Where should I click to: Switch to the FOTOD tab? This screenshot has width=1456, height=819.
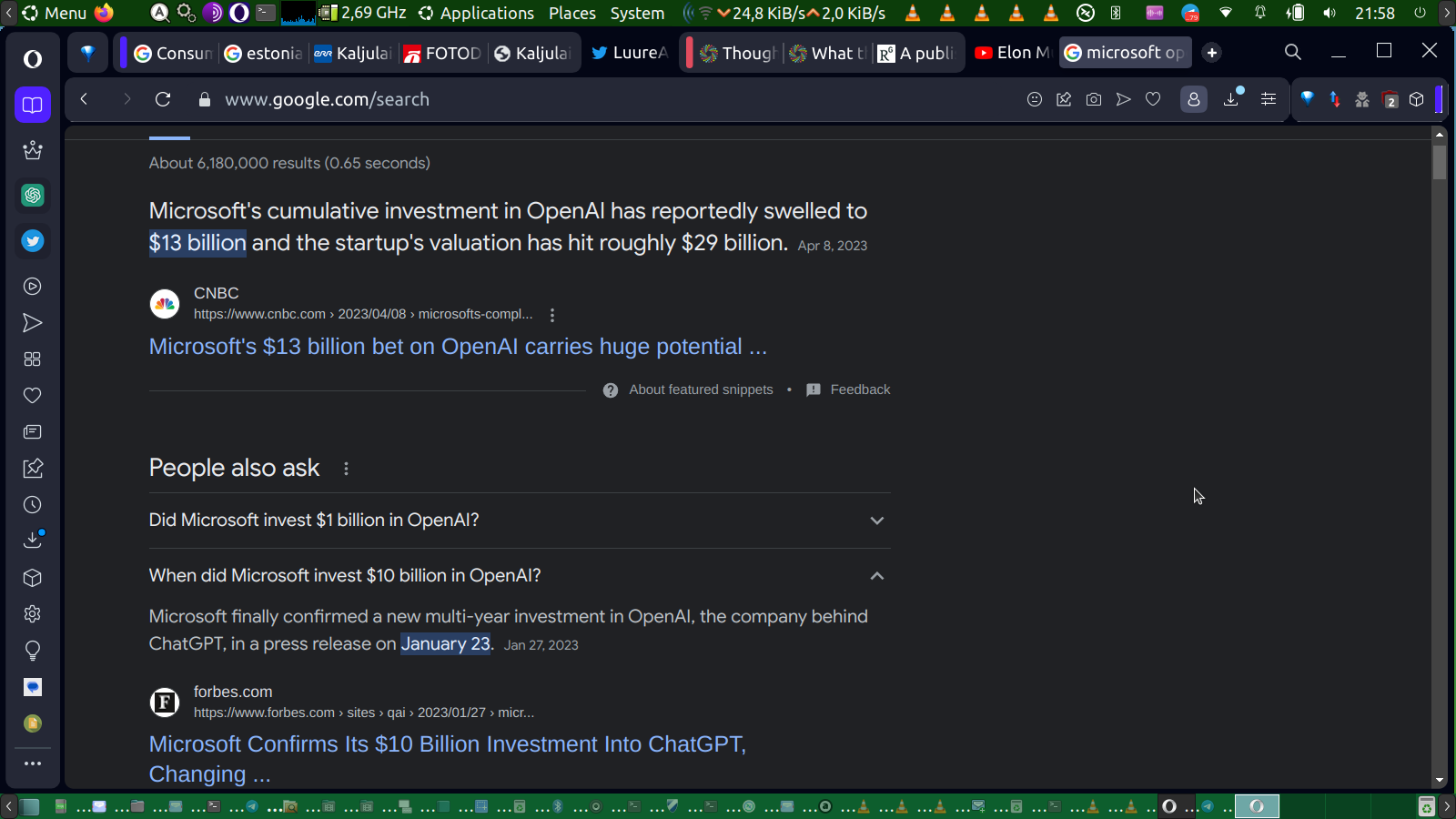[x=442, y=53]
